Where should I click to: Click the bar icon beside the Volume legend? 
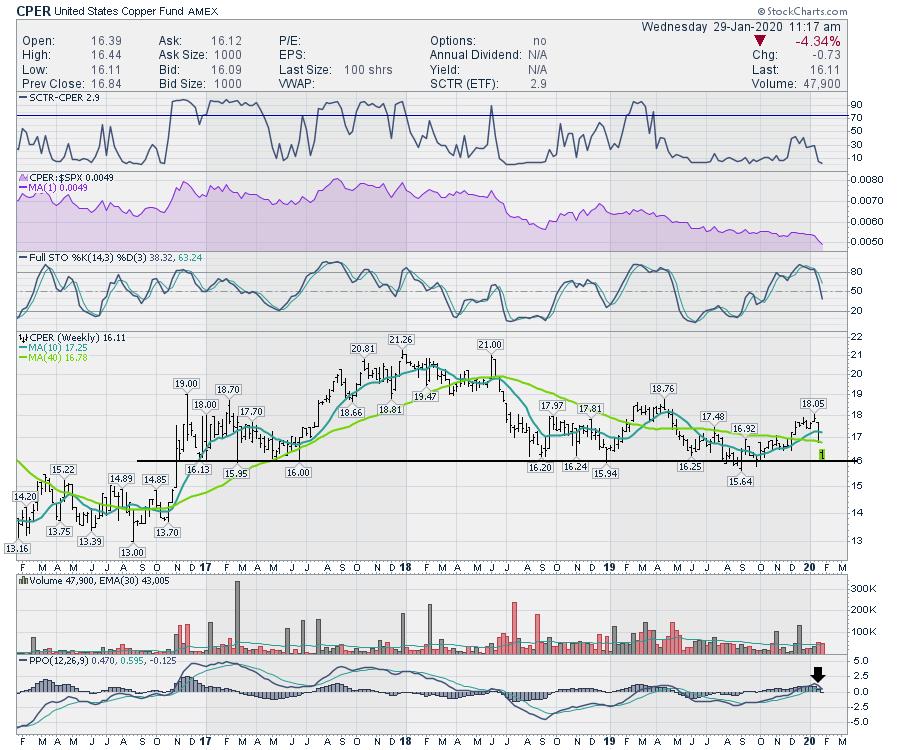21,581
